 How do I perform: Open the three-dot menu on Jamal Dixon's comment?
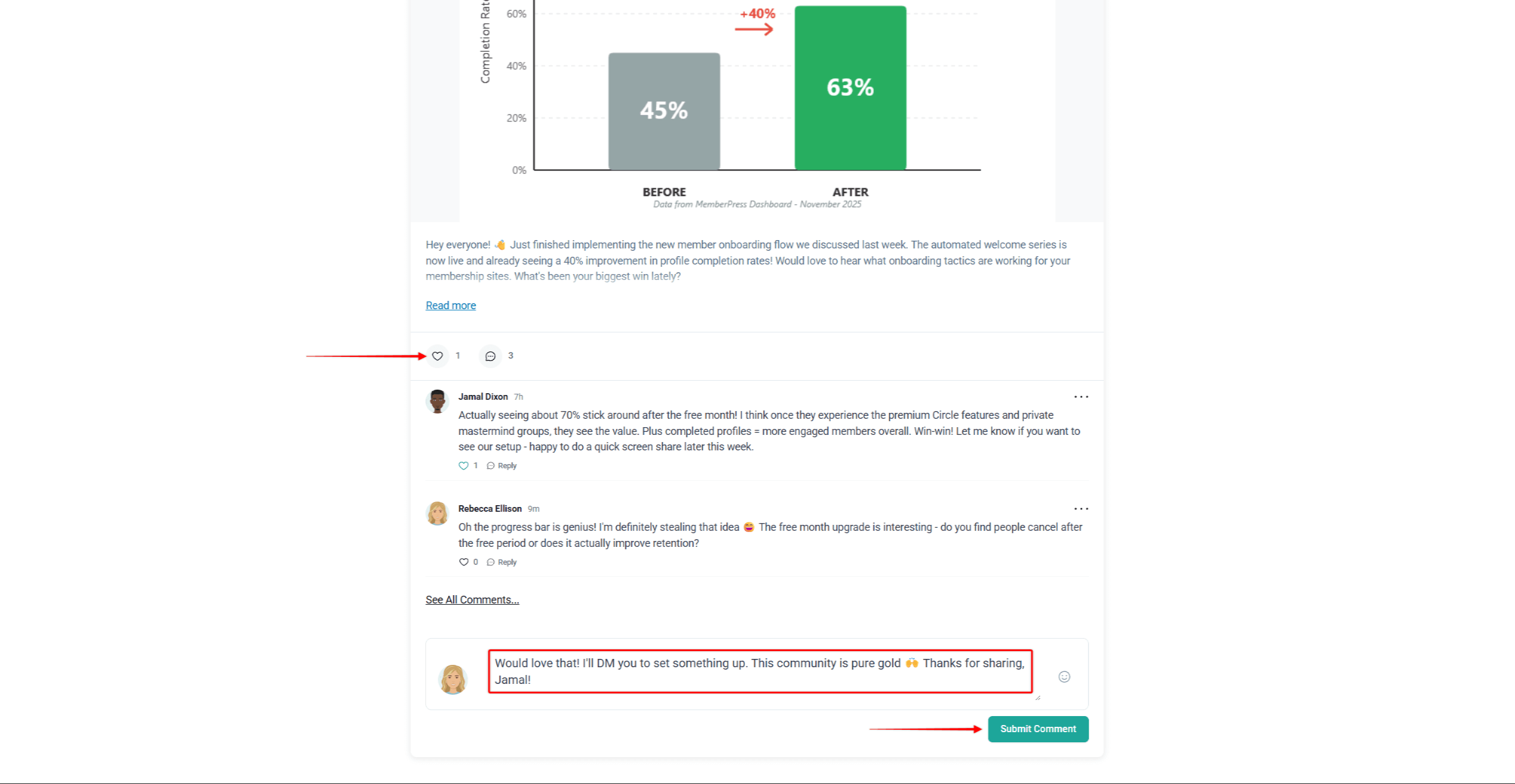1081,397
